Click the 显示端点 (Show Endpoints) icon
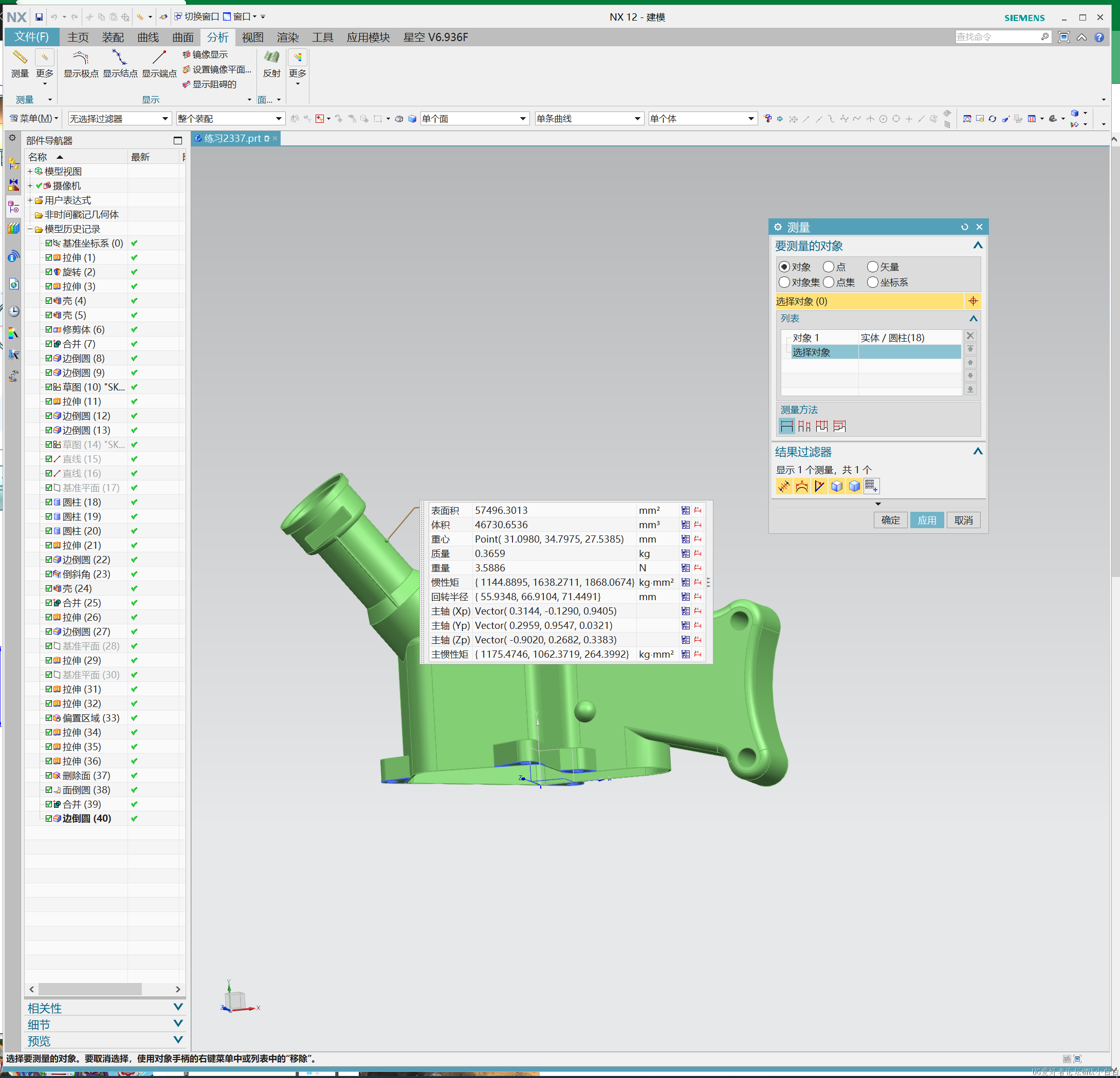This screenshot has width=1120, height=1078. click(159, 57)
